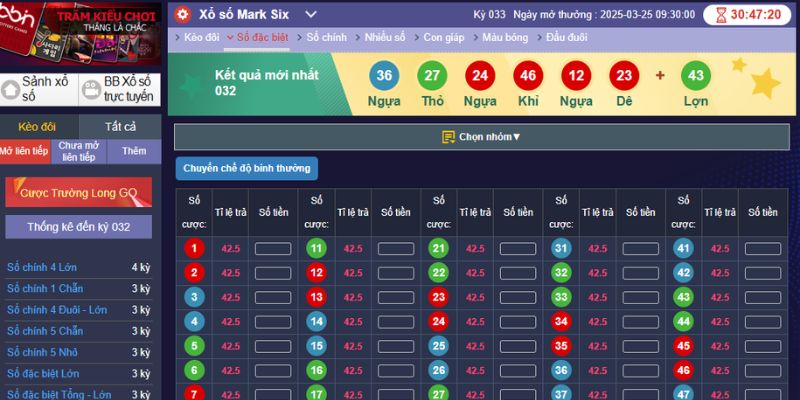
Task: Click amount field for number 46 row
Action: [x=763, y=370]
